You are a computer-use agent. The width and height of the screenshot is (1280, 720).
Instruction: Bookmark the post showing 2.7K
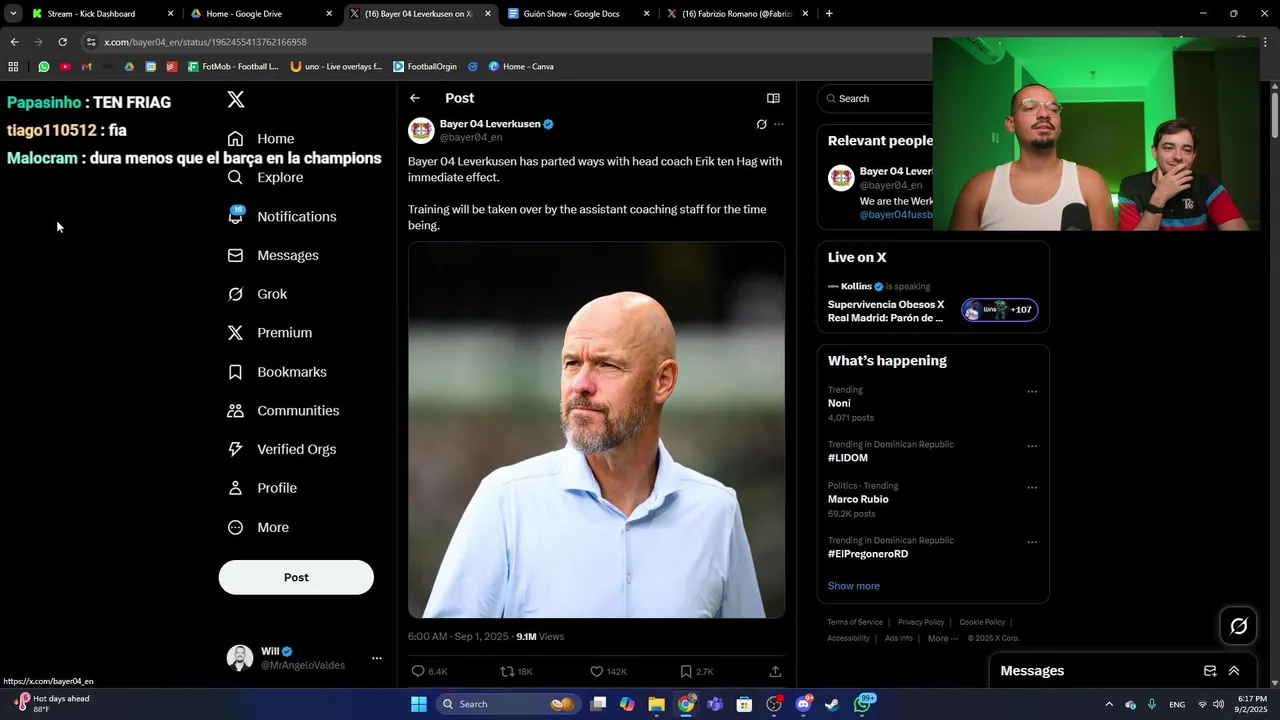(x=686, y=672)
